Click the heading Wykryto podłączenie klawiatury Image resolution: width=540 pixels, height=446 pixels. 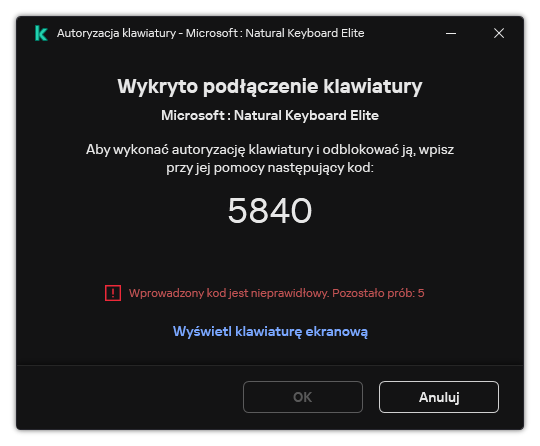270,86
